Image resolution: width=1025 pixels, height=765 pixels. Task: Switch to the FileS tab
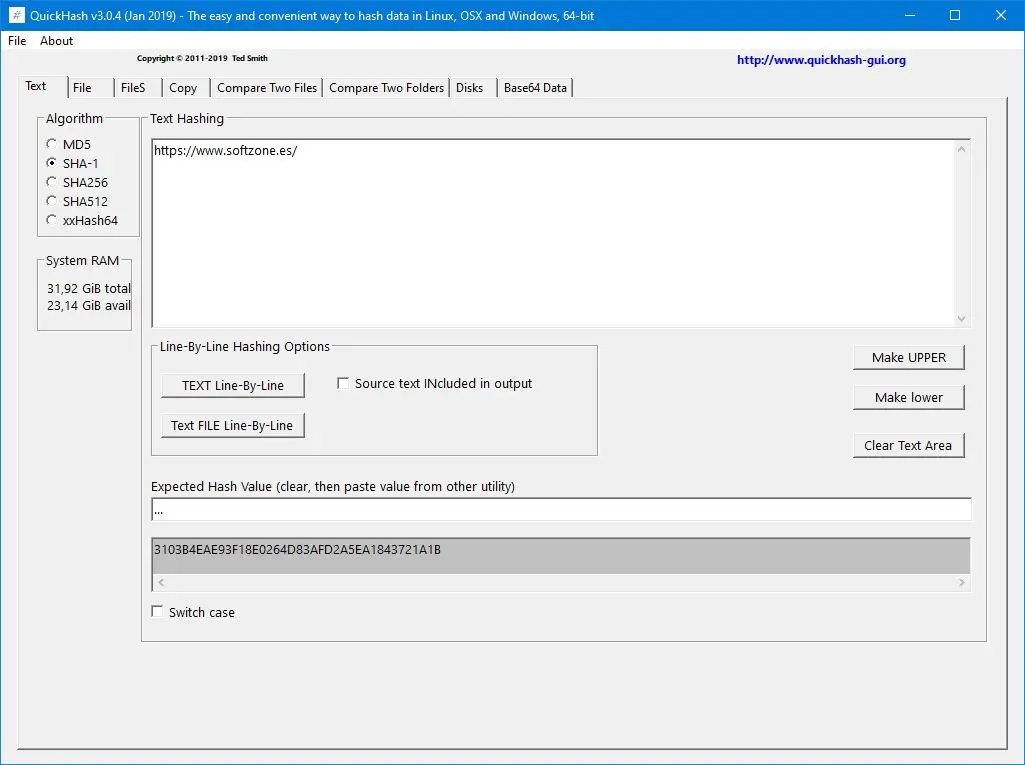tap(133, 88)
